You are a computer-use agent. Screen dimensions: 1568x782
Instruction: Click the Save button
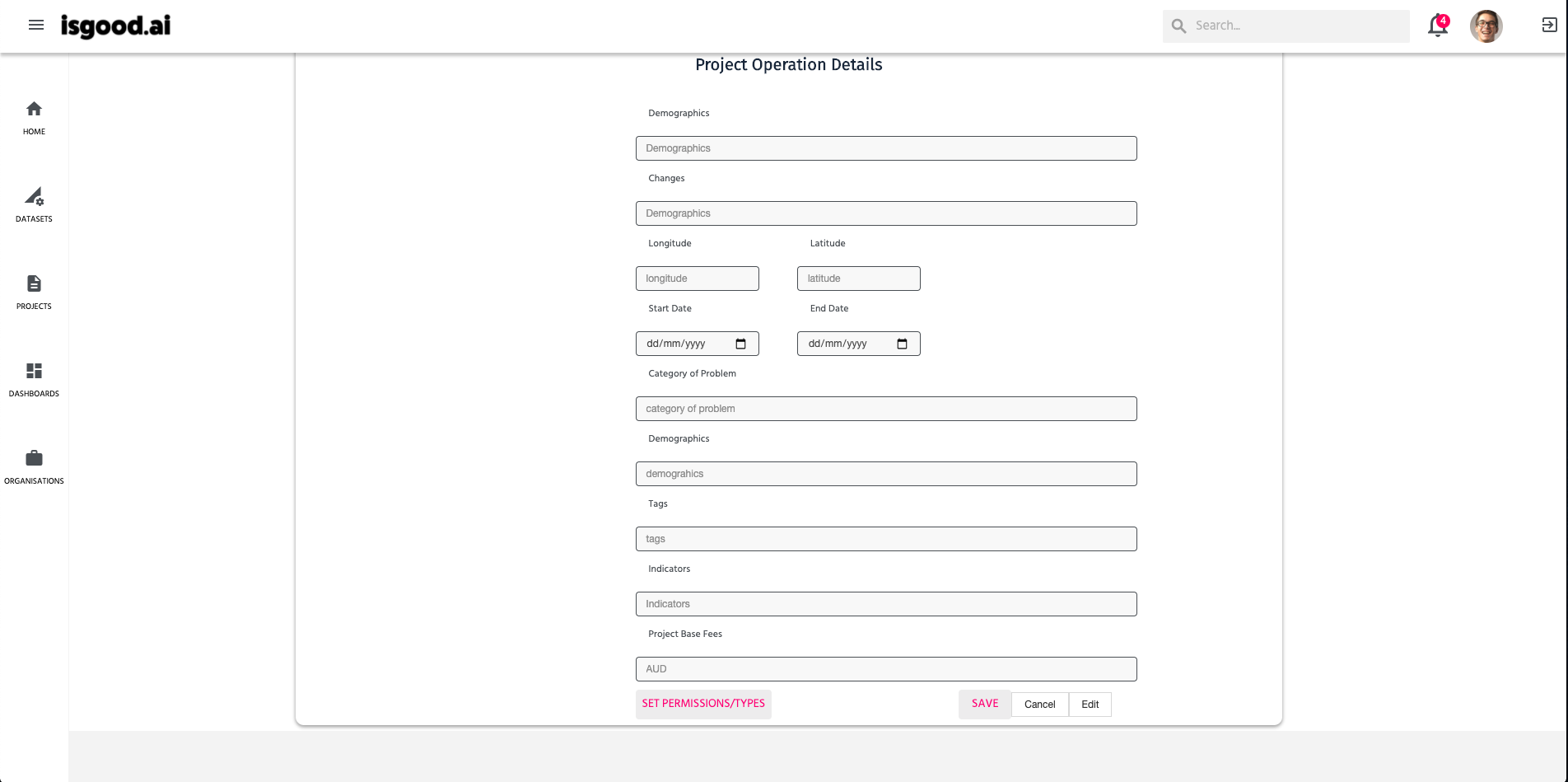[x=984, y=704]
